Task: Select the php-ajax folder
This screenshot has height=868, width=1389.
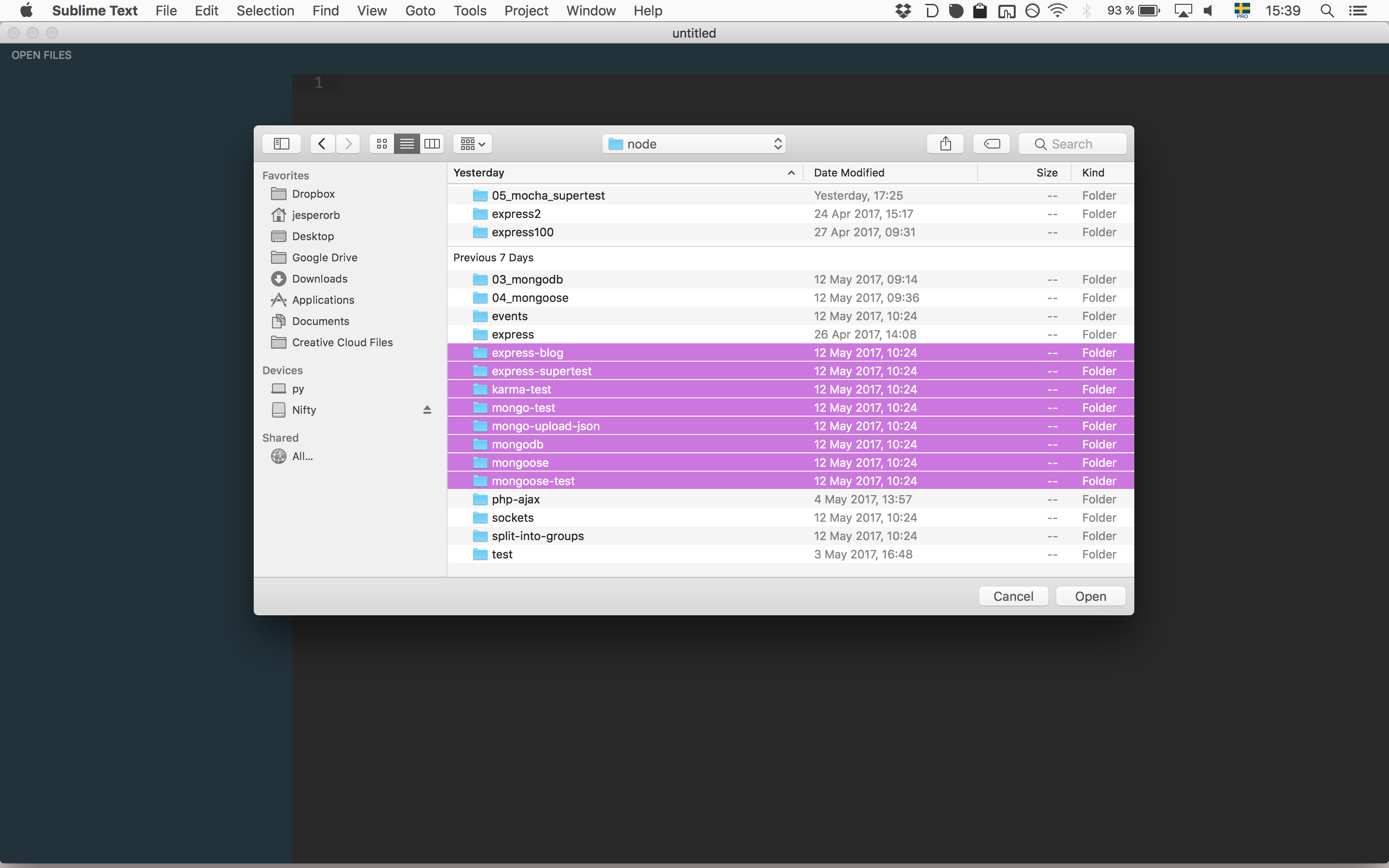Action: (516, 500)
